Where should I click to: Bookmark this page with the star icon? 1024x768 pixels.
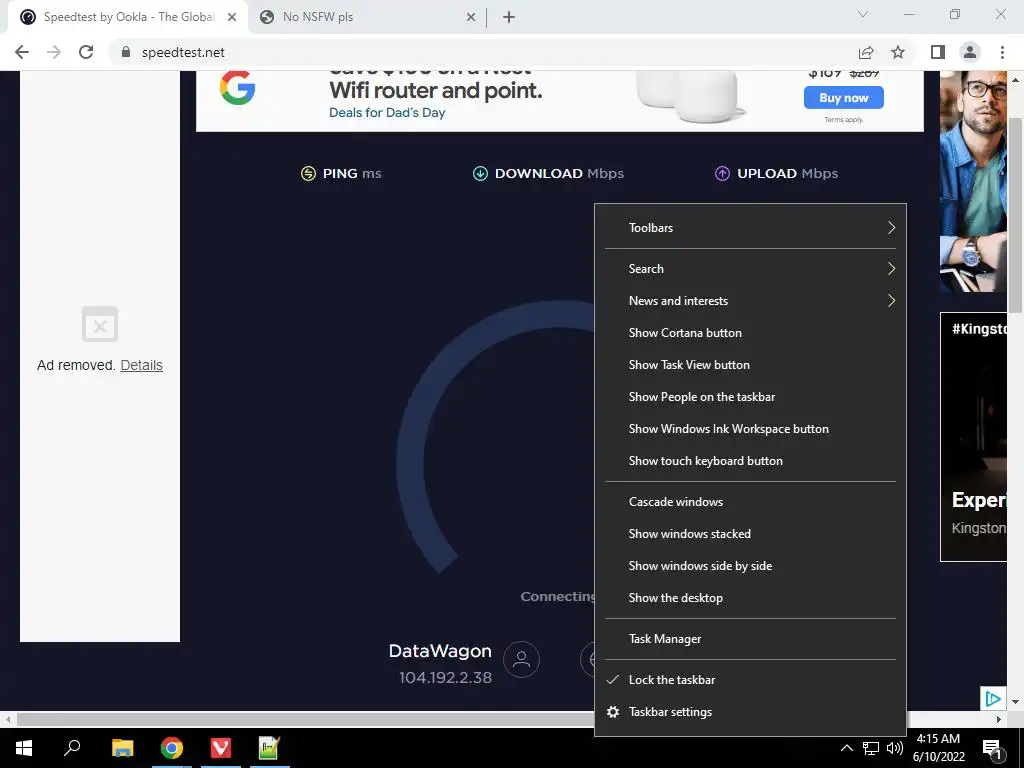898,52
